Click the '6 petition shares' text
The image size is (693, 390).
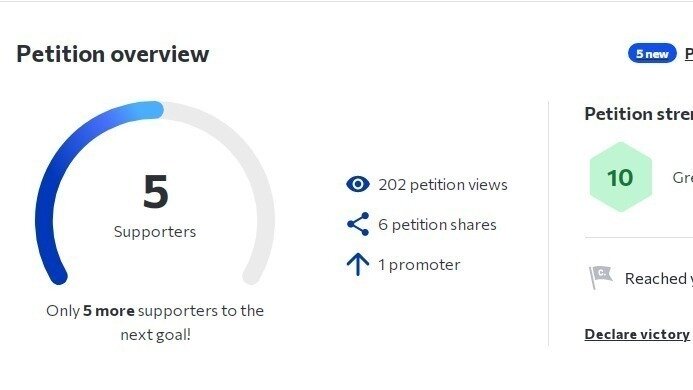pyautogui.click(x=437, y=225)
